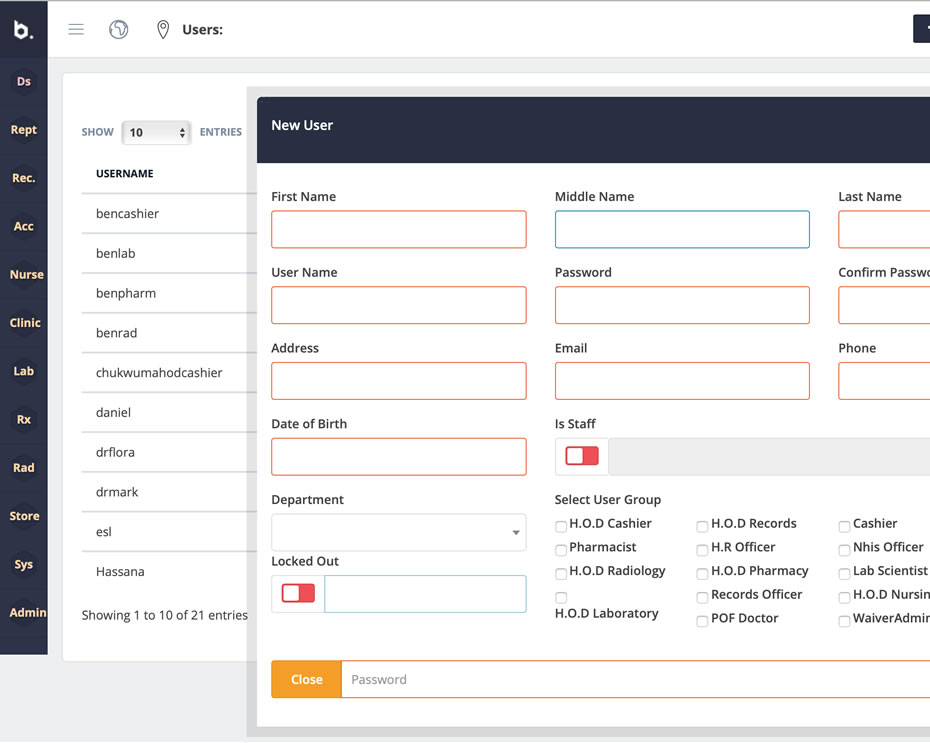Click the Confirm Password field
This screenshot has height=743, width=930.
coord(884,305)
